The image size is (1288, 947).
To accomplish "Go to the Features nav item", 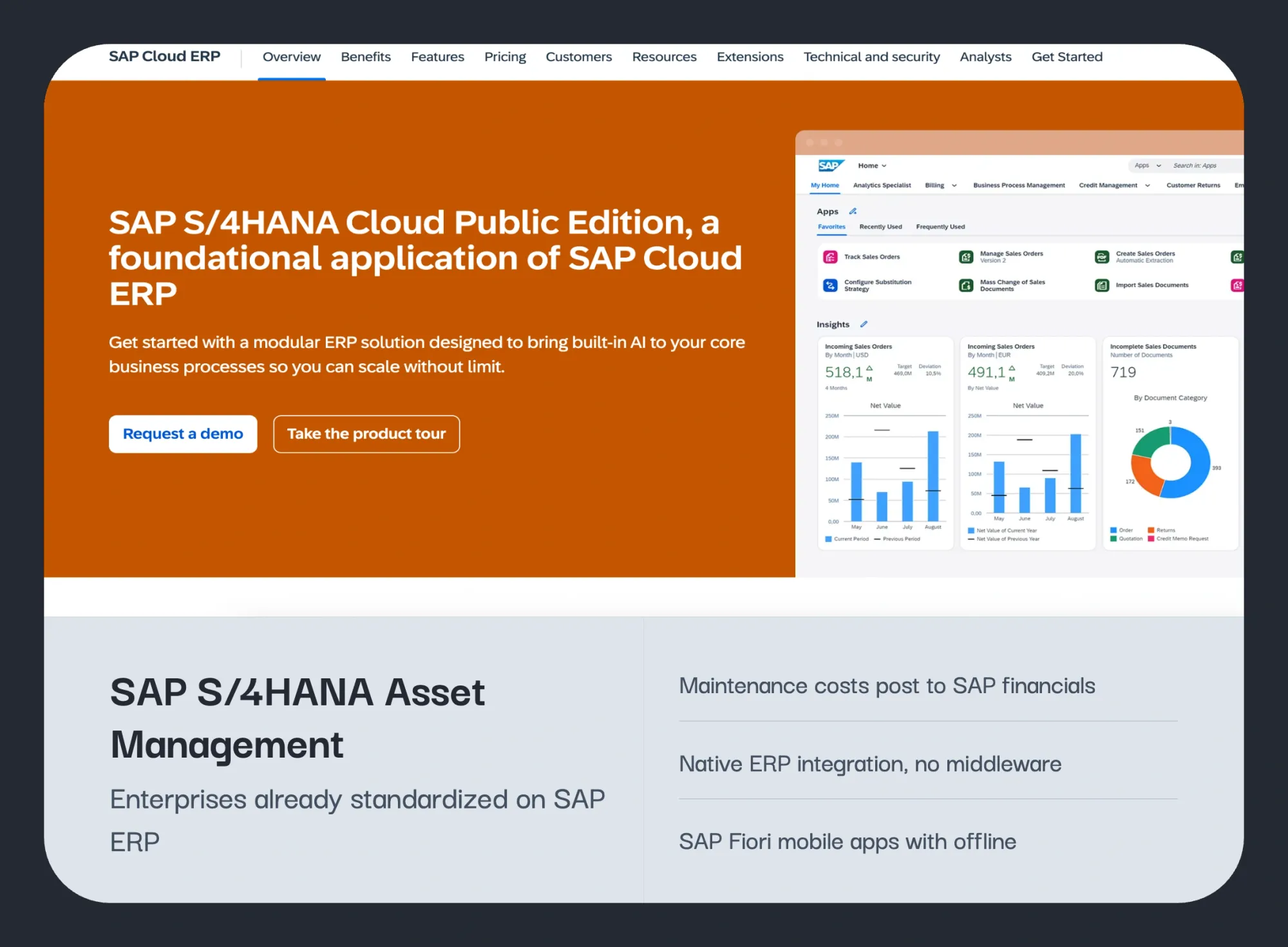I will pos(437,57).
